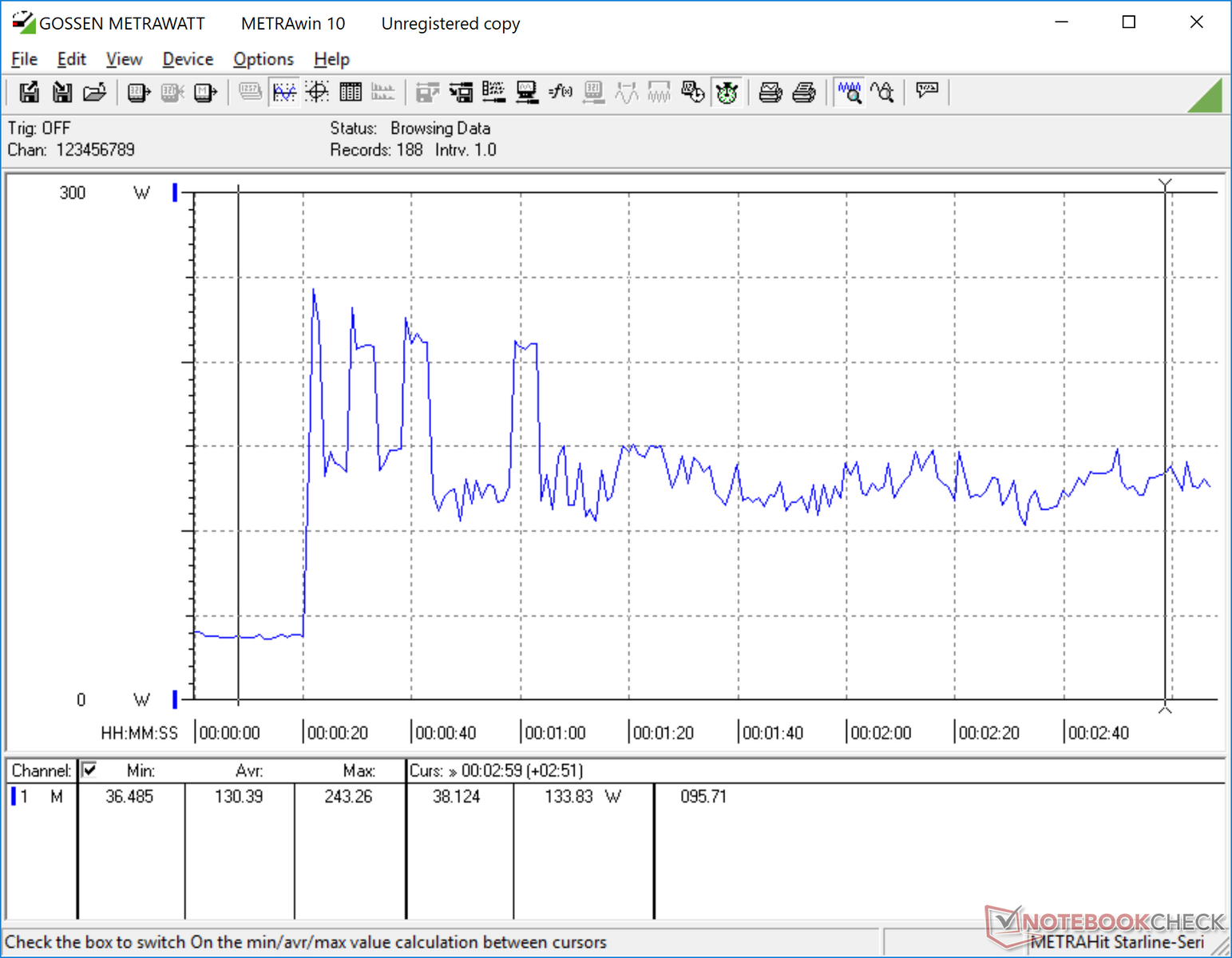Toggle the min/avr/max Channel checkbox
This screenshot has width=1232, height=958.
point(89,770)
